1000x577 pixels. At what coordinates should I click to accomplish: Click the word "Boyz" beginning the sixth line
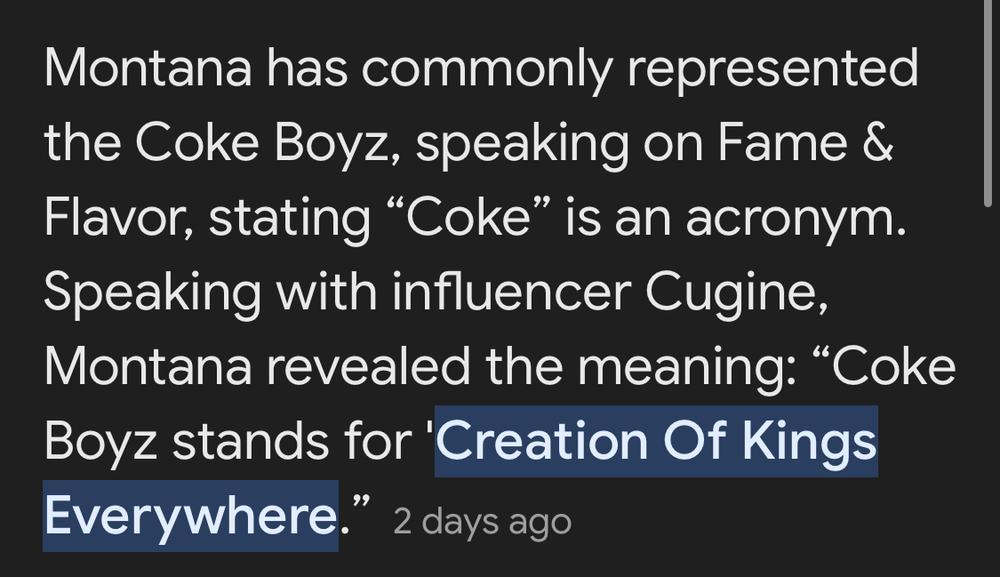(100, 441)
